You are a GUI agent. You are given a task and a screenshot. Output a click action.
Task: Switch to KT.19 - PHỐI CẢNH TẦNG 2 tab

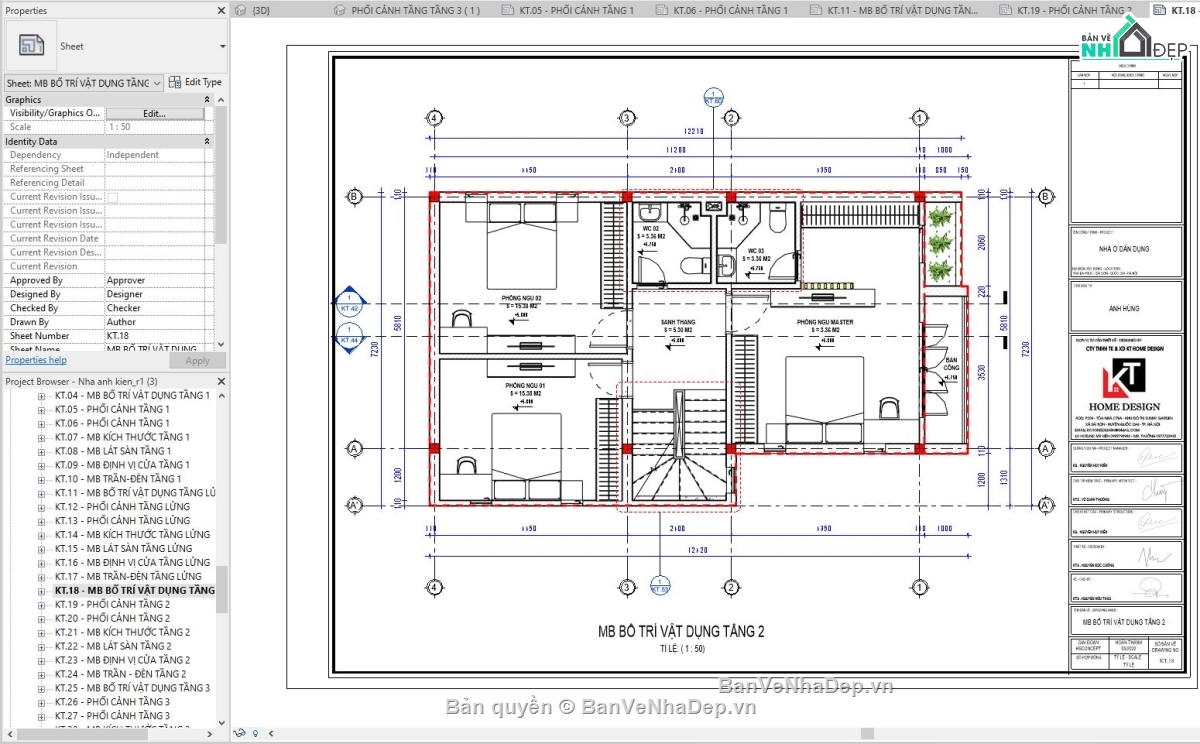[x=1074, y=10]
